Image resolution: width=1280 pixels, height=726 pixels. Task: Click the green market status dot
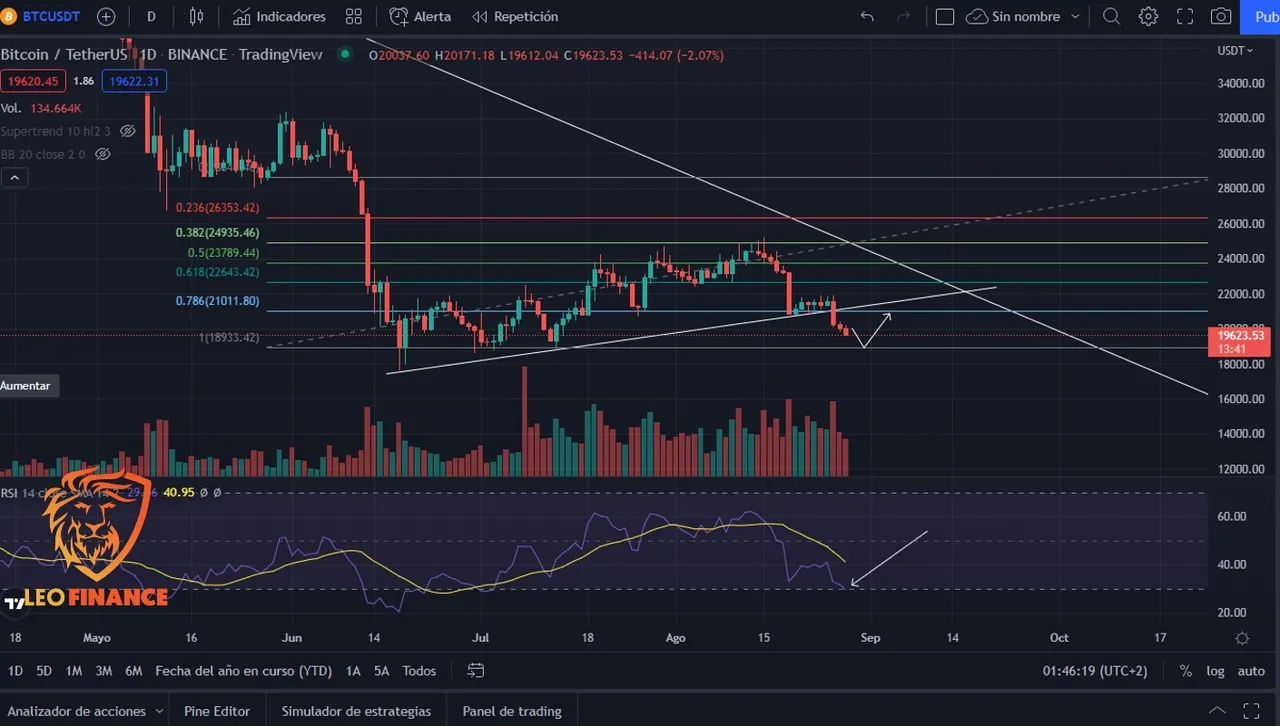[x=345, y=54]
